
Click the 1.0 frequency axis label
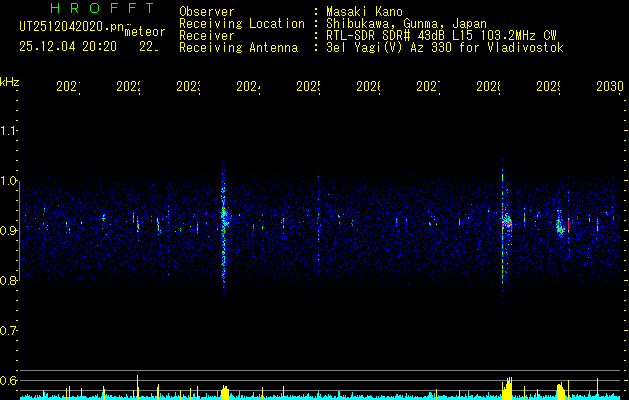point(8,181)
